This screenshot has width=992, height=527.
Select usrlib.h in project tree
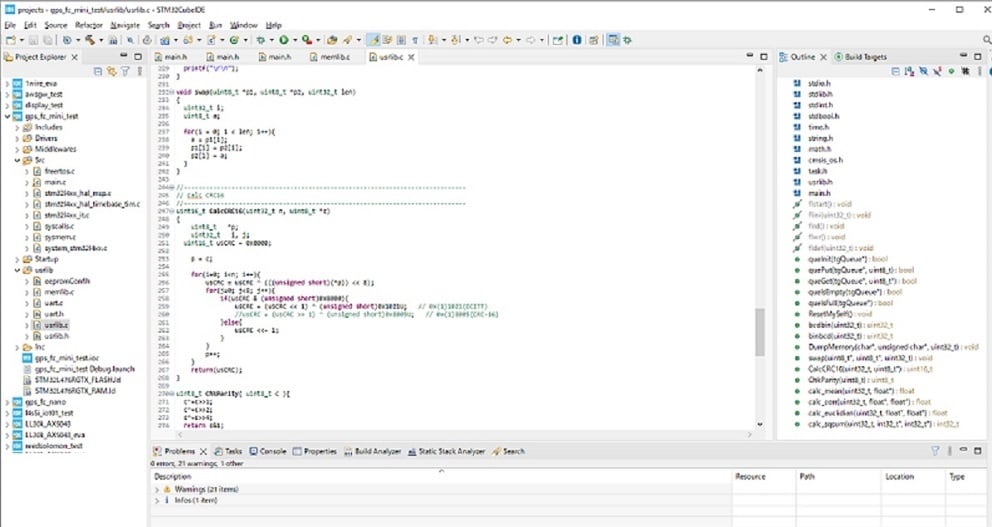point(56,336)
